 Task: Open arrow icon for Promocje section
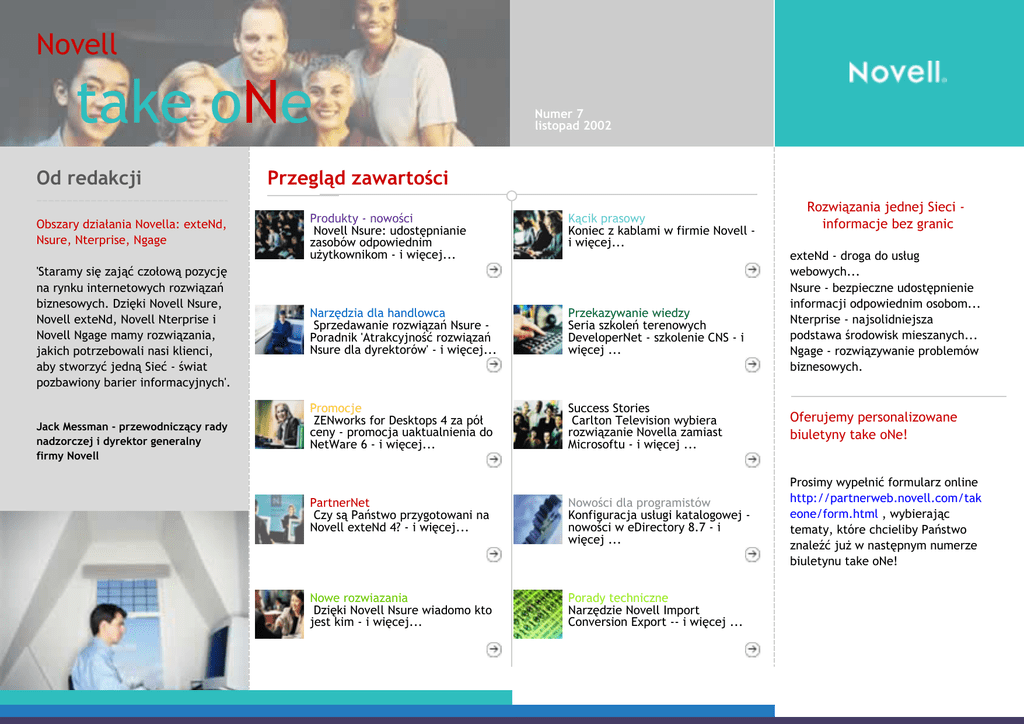(494, 460)
